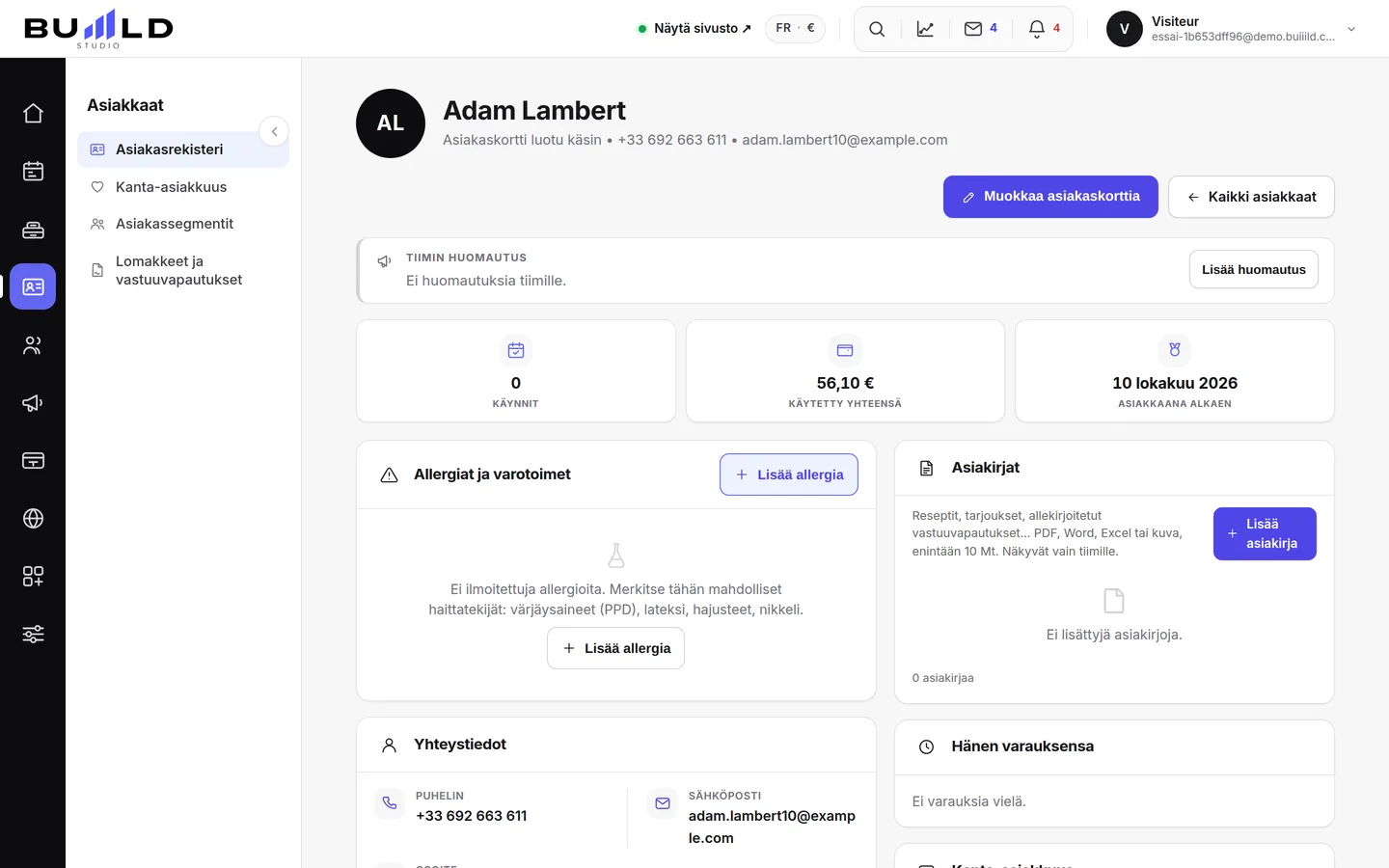
Task: Open messages envelope icon with 4 badge
Action: click(x=981, y=29)
